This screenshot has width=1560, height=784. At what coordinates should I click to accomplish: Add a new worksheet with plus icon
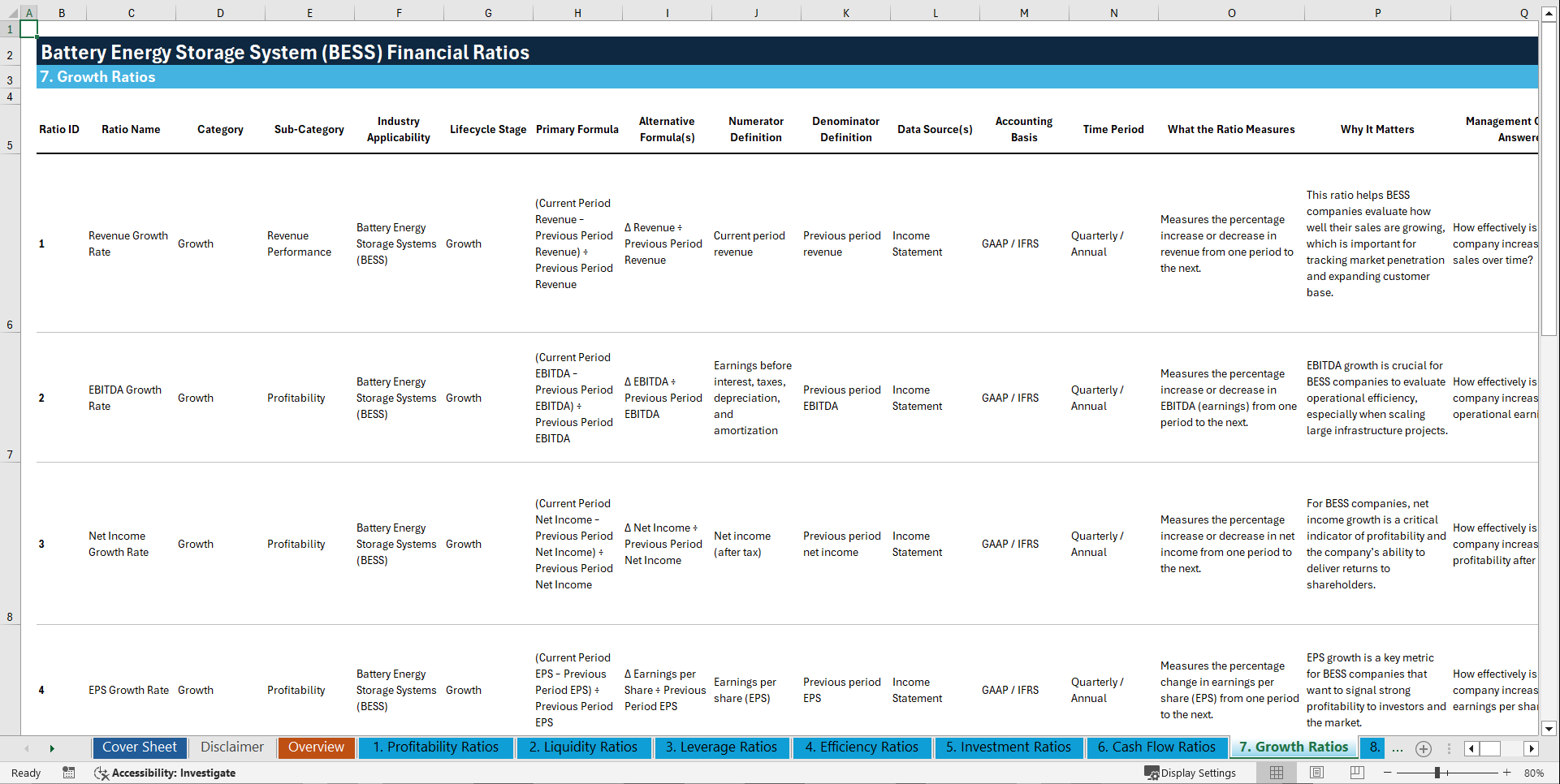coord(1423,748)
